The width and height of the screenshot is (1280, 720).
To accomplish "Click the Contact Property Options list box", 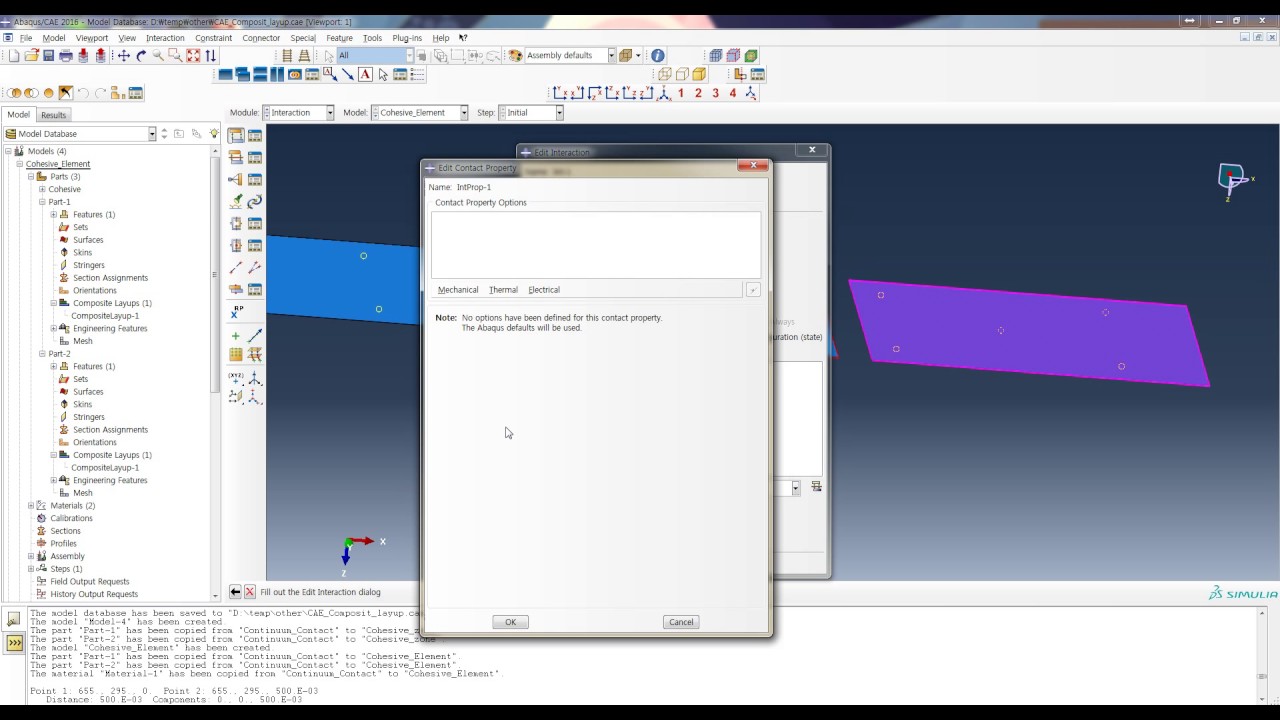I will pyautogui.click(x=596, y=245).
